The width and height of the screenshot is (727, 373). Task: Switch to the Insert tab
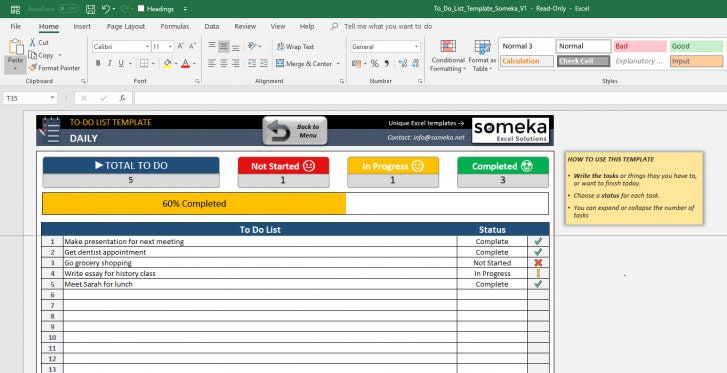tap(82, 26)
